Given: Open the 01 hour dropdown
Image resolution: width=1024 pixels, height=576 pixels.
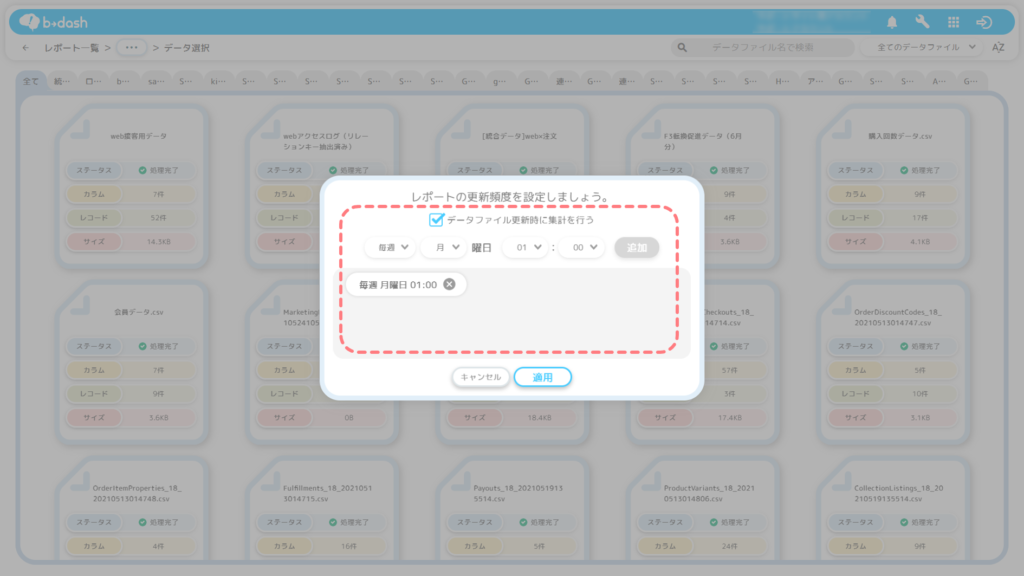Looking at the screenshot, I should tap(526, 248).
